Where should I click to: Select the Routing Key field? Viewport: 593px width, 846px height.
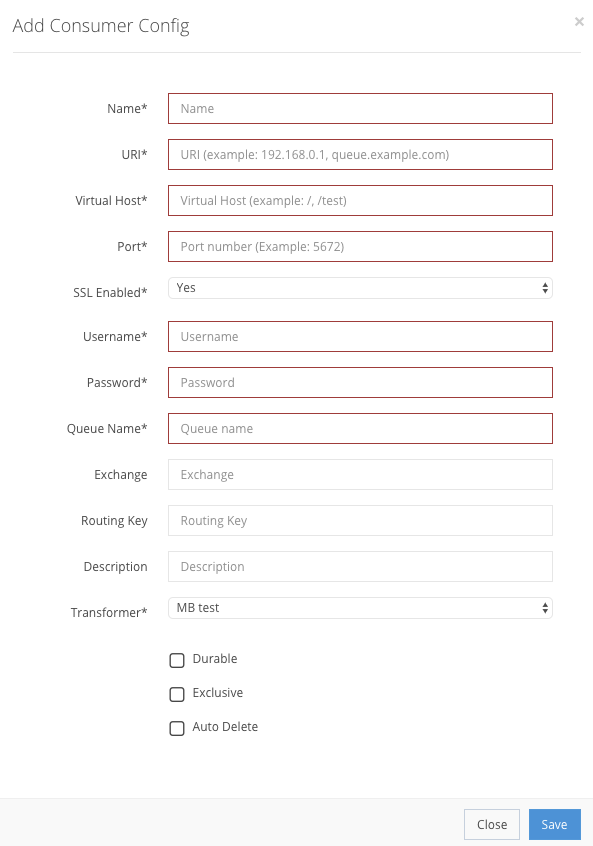click(360, 521)
